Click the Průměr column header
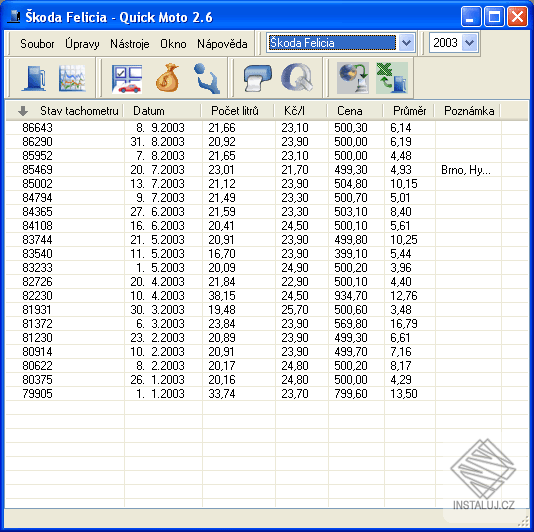This screenshot has height=532, width=534. coord(409,111)
